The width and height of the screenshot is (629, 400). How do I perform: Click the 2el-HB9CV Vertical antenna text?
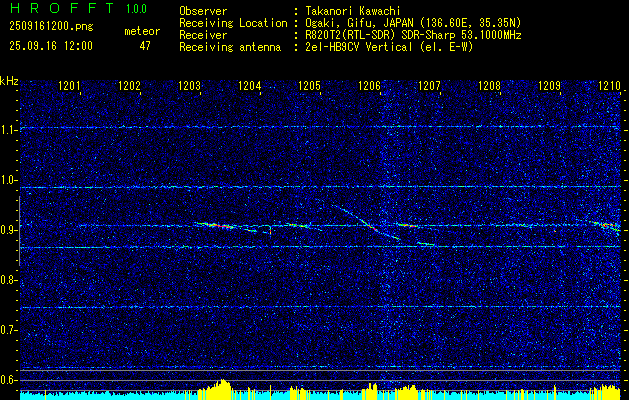pos(389,47)
